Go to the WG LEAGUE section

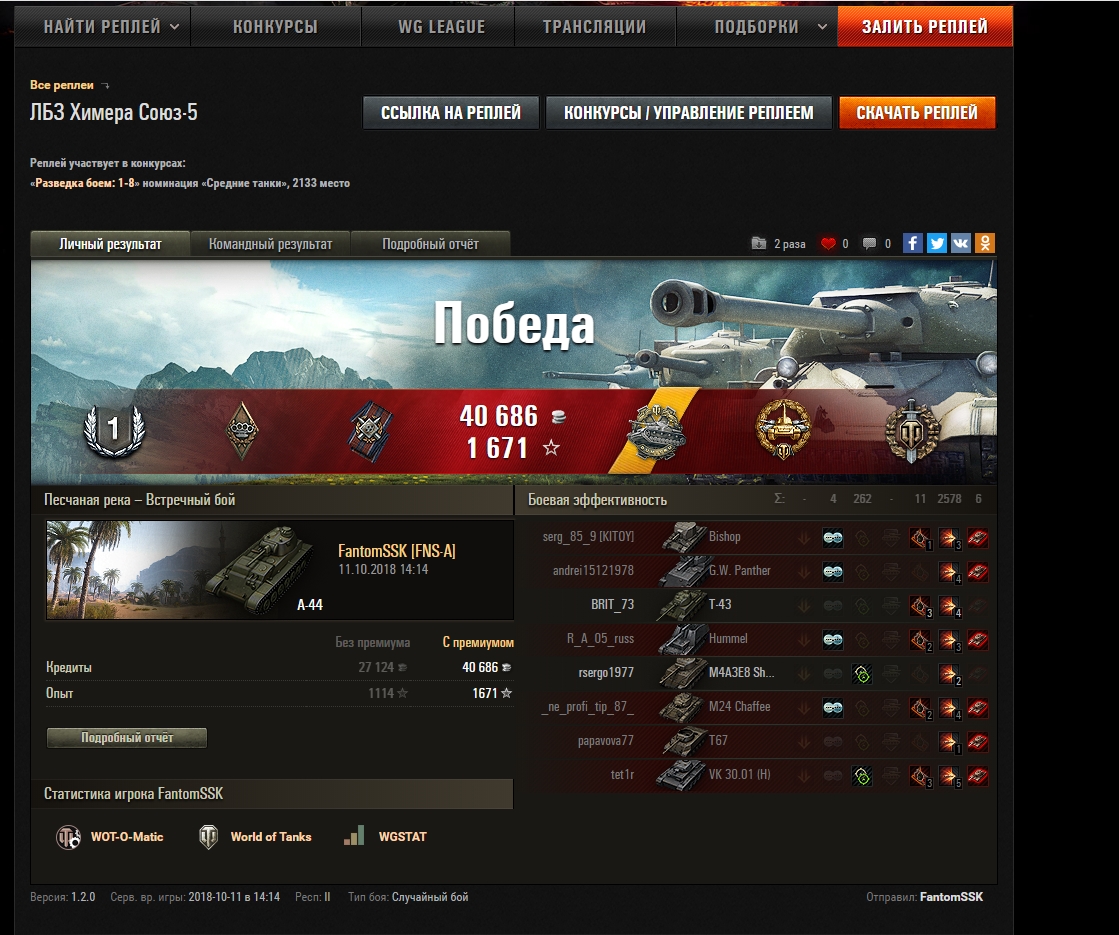[x=441, y=26]
